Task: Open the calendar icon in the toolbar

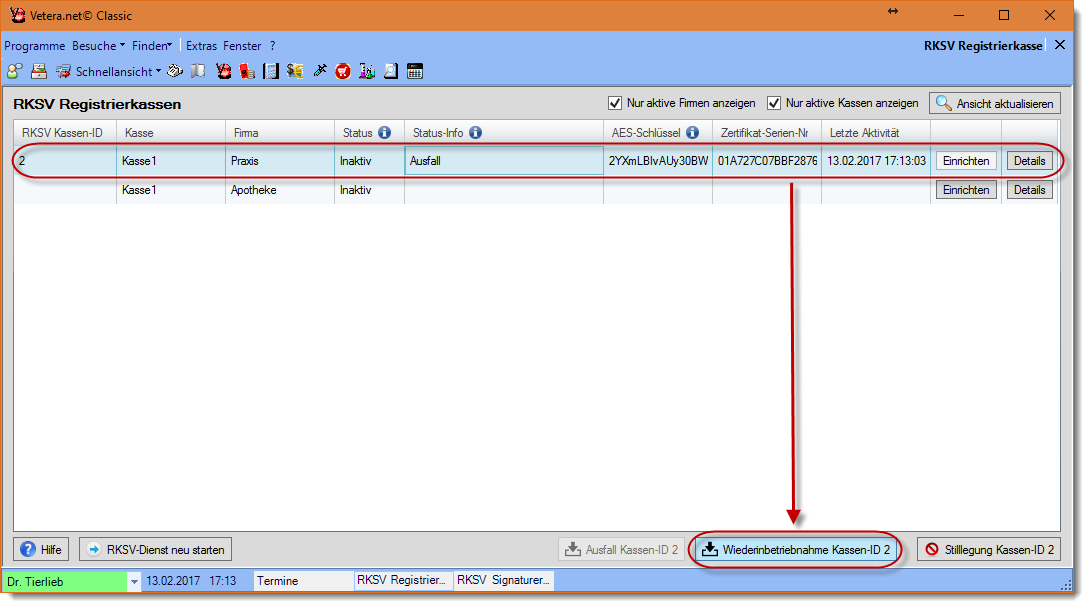Action: 415,71
